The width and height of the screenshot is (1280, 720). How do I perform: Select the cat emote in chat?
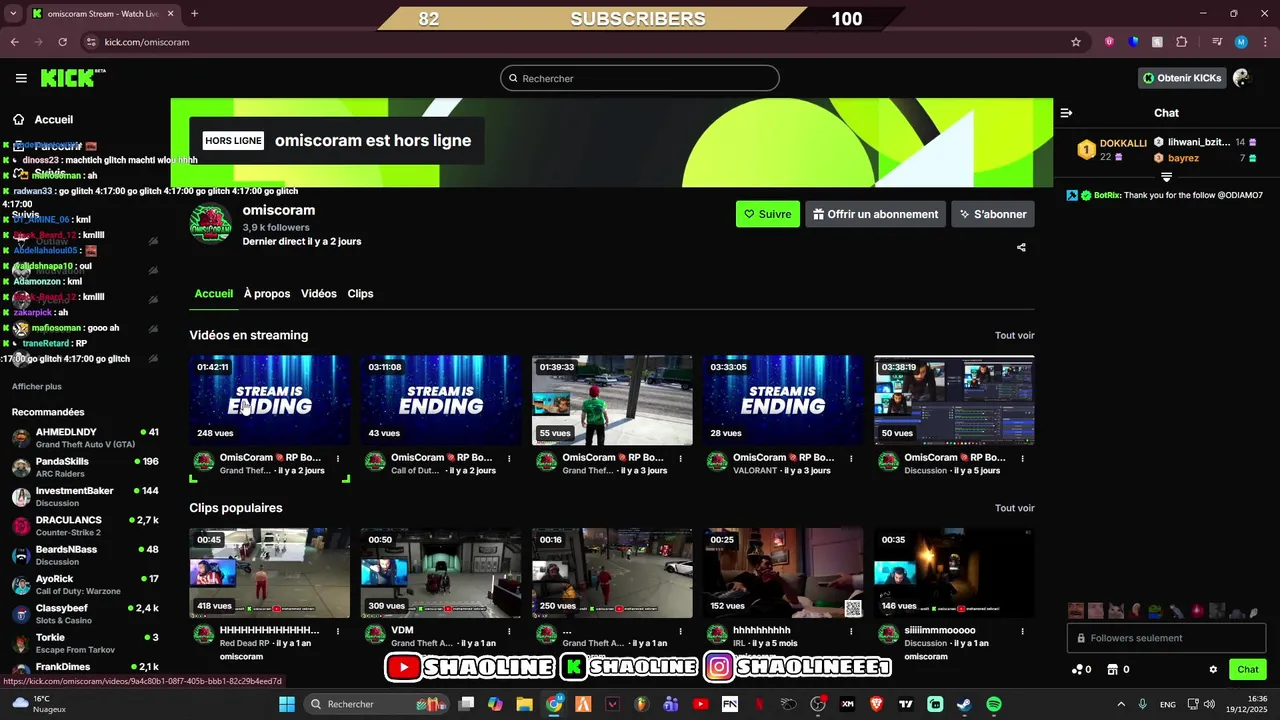pos(1115,610)
